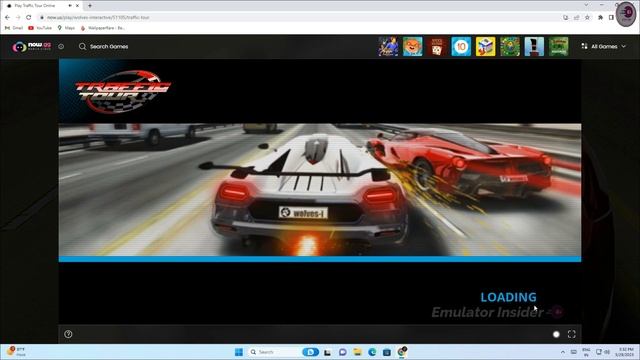This screenshot has height=360, width=640.
Task: Open the chat app on the taskbar
Action: [x=342, y=352]
